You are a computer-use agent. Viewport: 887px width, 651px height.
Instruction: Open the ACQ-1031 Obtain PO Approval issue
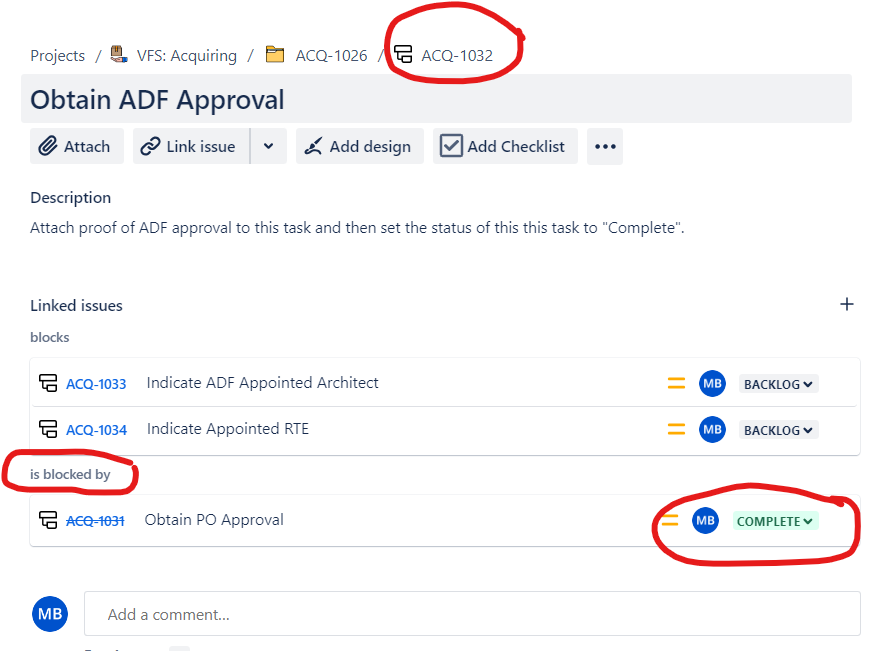click(96, 519)
